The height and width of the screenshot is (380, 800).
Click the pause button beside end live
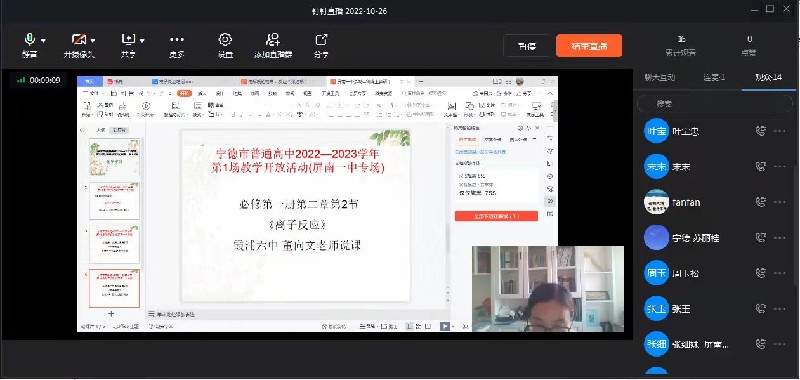click(x=527, y=45)
